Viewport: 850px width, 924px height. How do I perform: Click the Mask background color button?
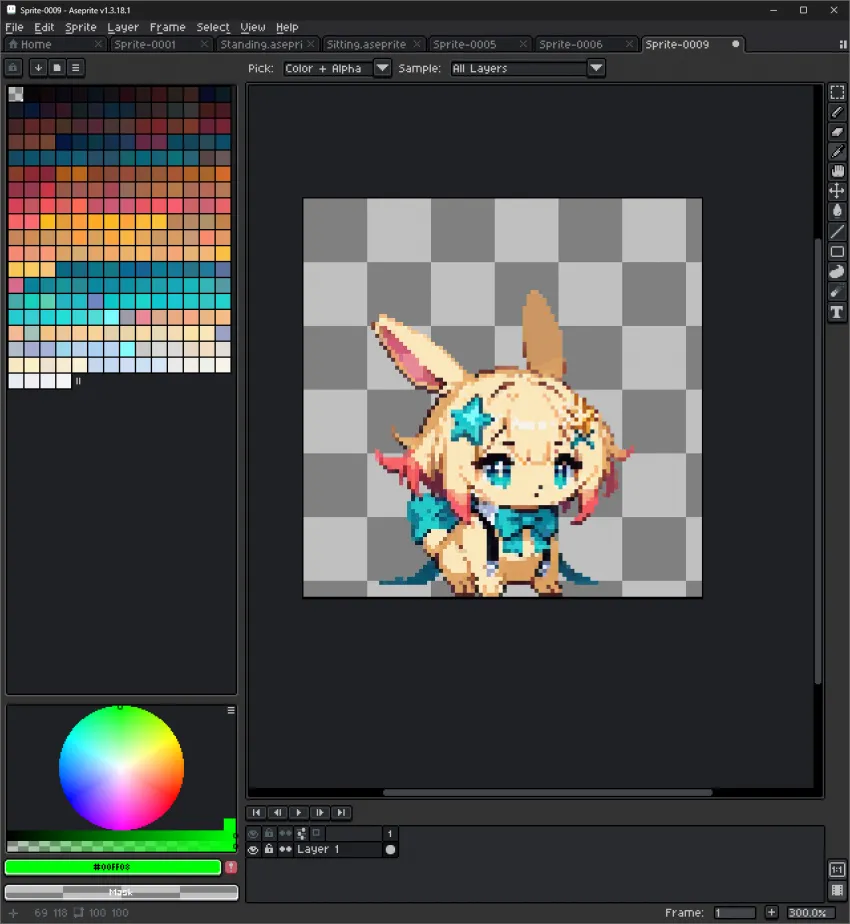point(121,892)
